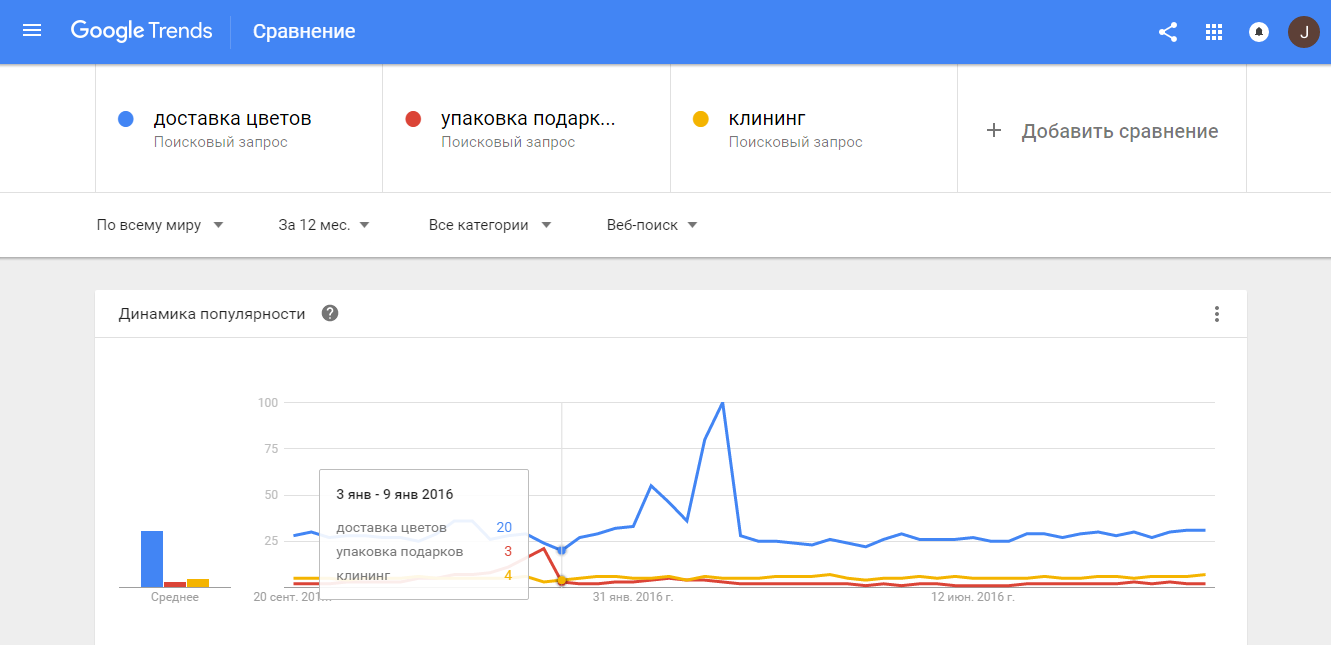Open the navigation hamburger menu
Viewport: 1331px width, 645px height.
click(x=32, y=30)
